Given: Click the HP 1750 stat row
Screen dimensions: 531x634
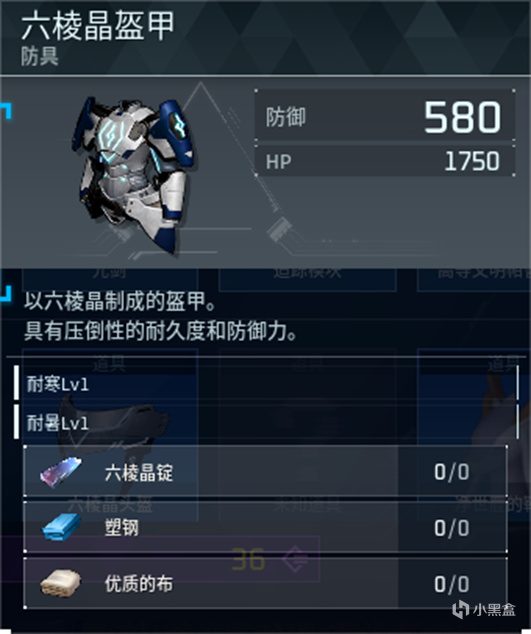Looking at the screenshot, I should pos(385,161).
